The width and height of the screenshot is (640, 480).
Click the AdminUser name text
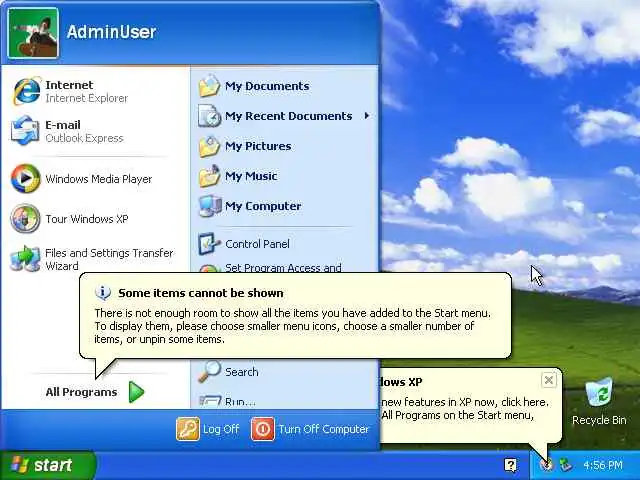point(111,32)
